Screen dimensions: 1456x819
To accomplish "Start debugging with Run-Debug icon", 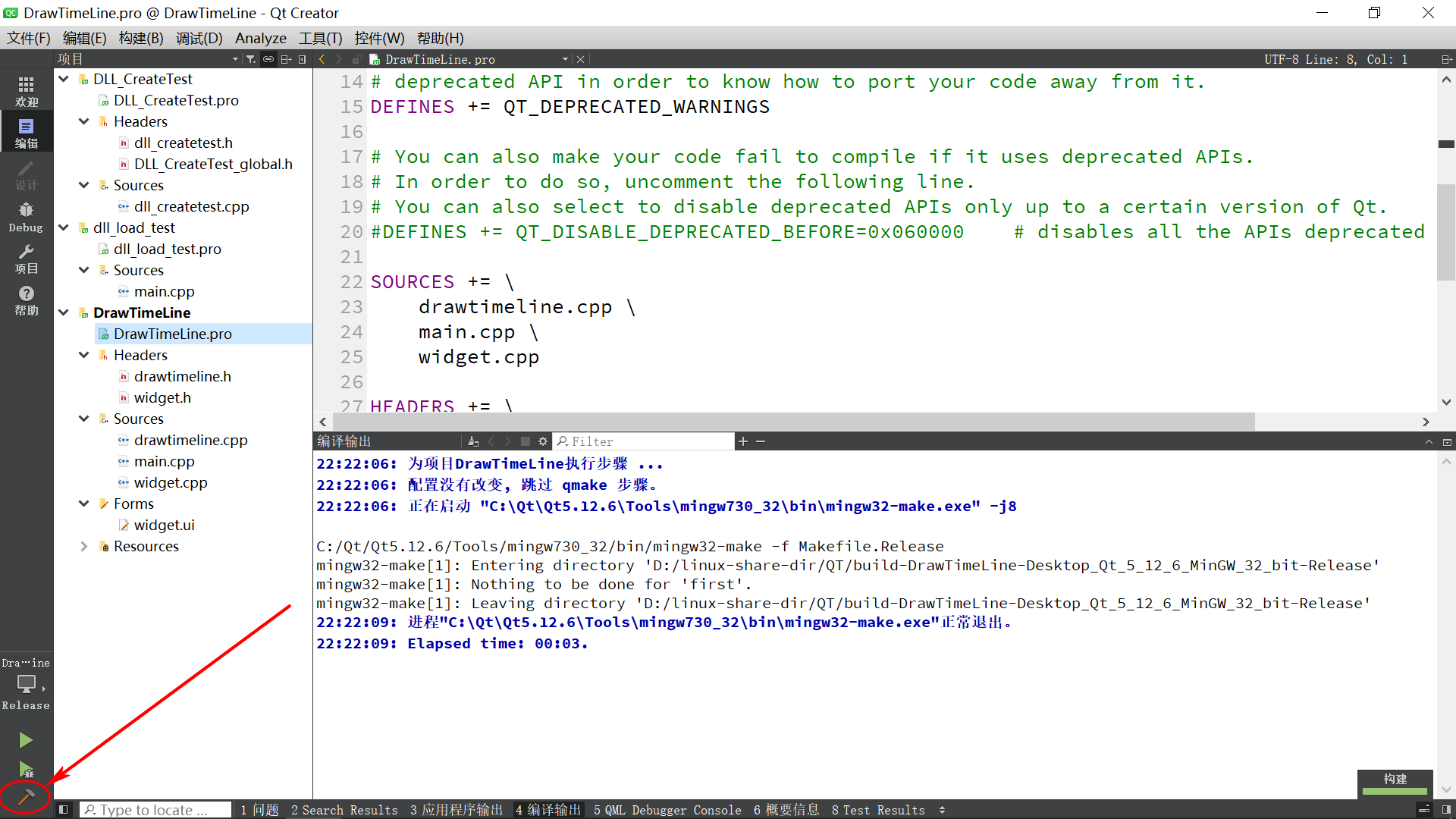I will pos(26,769).
